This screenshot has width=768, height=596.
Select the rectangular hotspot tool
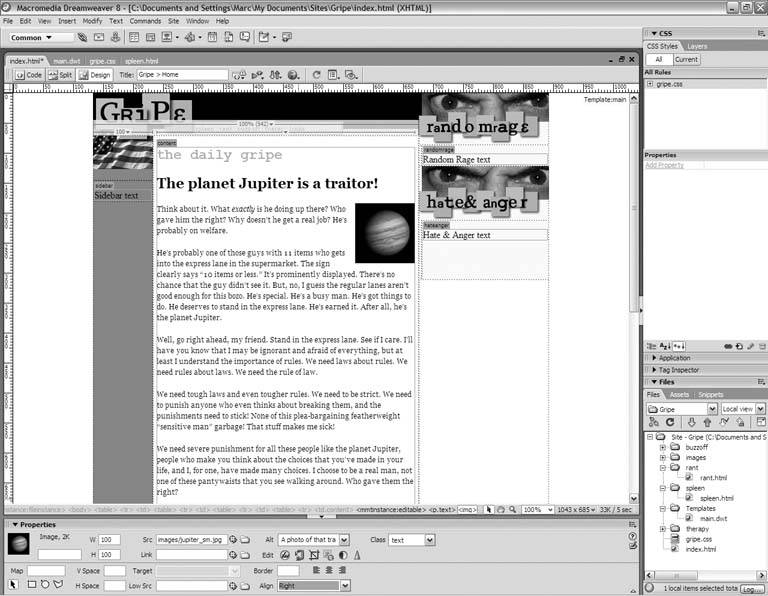29,584
